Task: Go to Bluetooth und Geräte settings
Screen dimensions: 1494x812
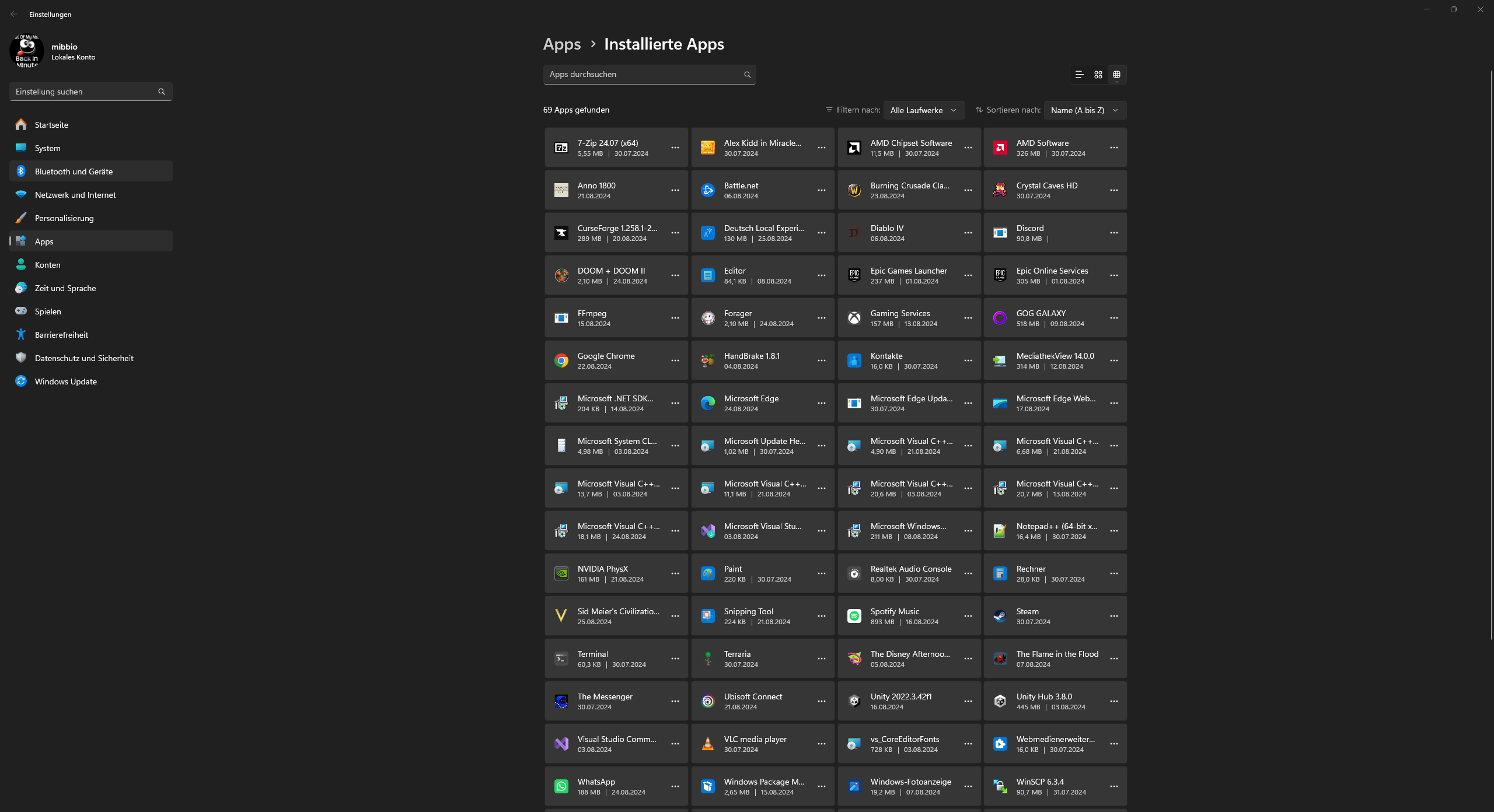Action: (74, 171)
